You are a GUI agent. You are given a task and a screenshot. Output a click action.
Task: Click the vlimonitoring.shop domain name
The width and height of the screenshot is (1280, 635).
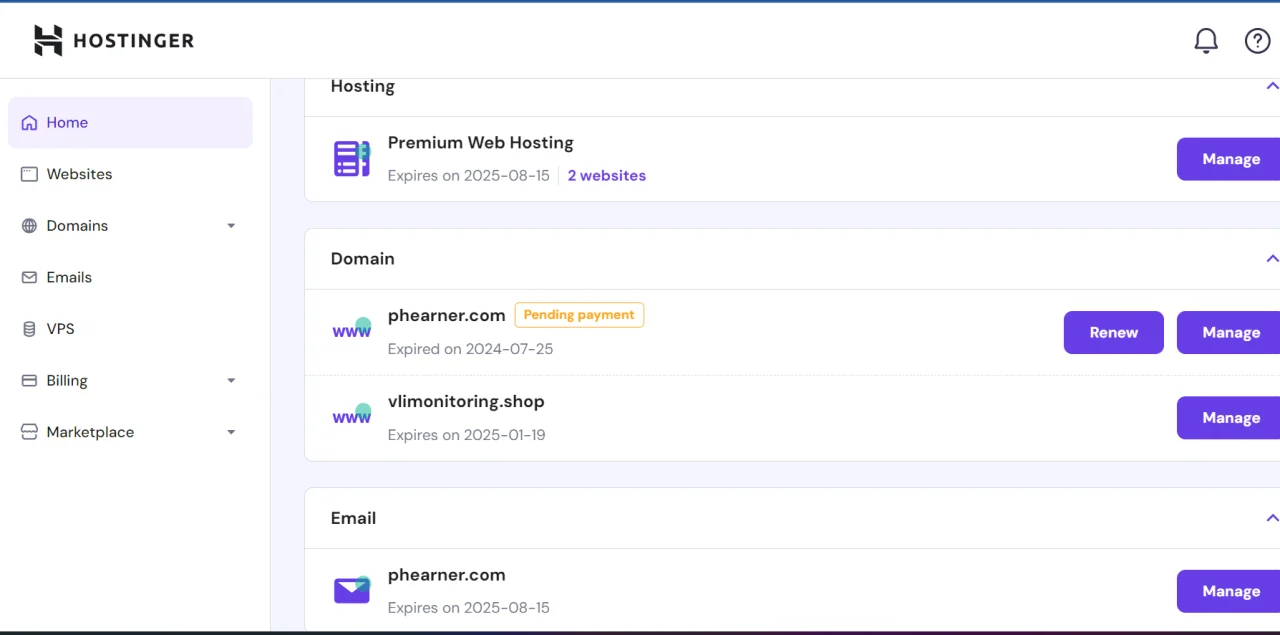(x=466, y=402)
